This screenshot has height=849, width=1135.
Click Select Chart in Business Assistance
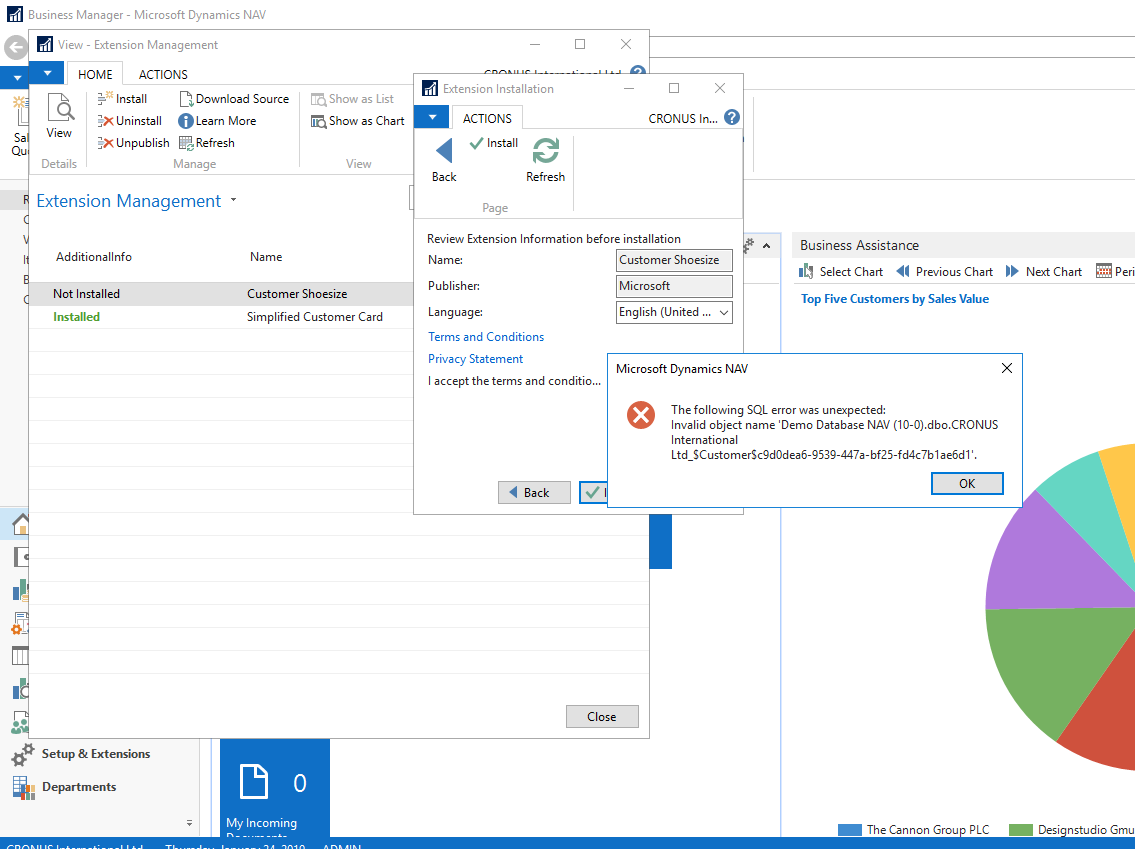pyautogui.click(x=840, y=271)
